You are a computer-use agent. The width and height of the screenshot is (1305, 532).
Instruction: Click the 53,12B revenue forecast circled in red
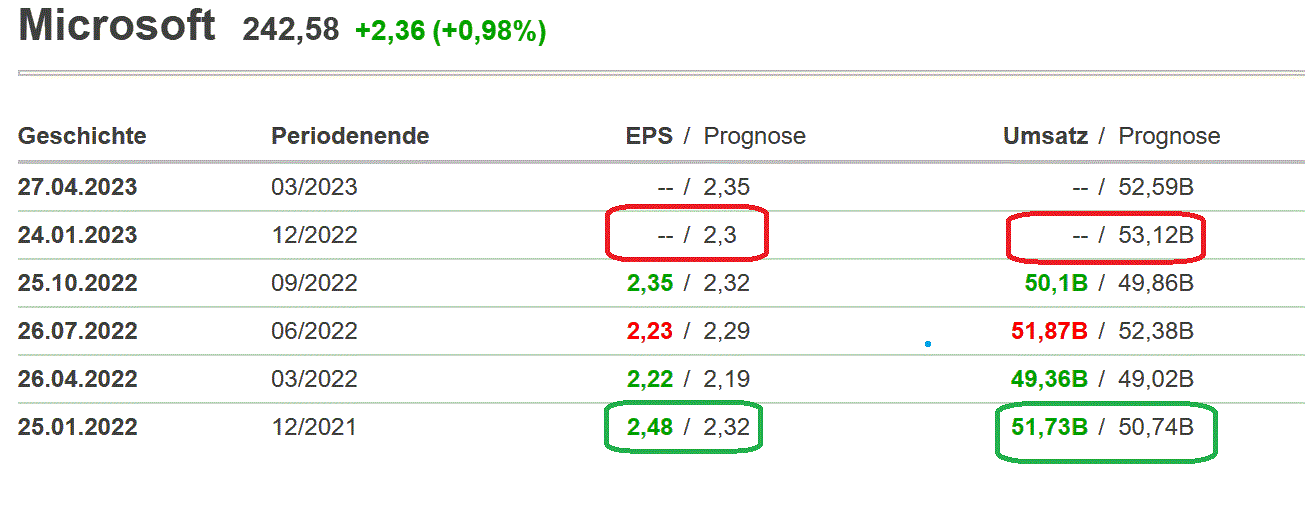click(1156, 235)
